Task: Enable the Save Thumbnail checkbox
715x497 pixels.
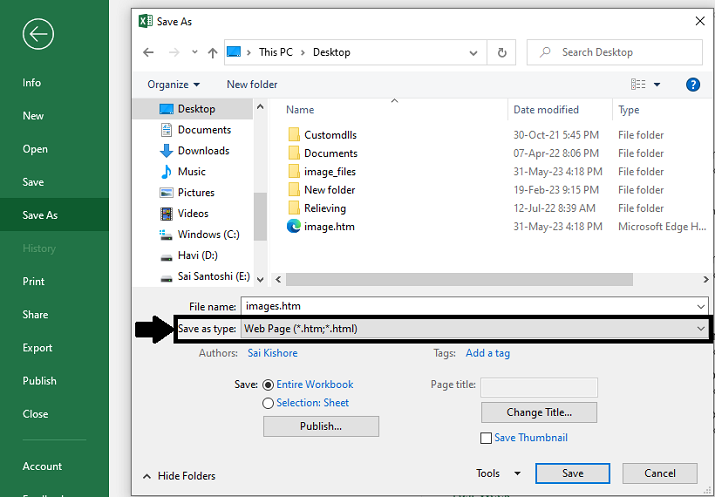Action: 486,438
